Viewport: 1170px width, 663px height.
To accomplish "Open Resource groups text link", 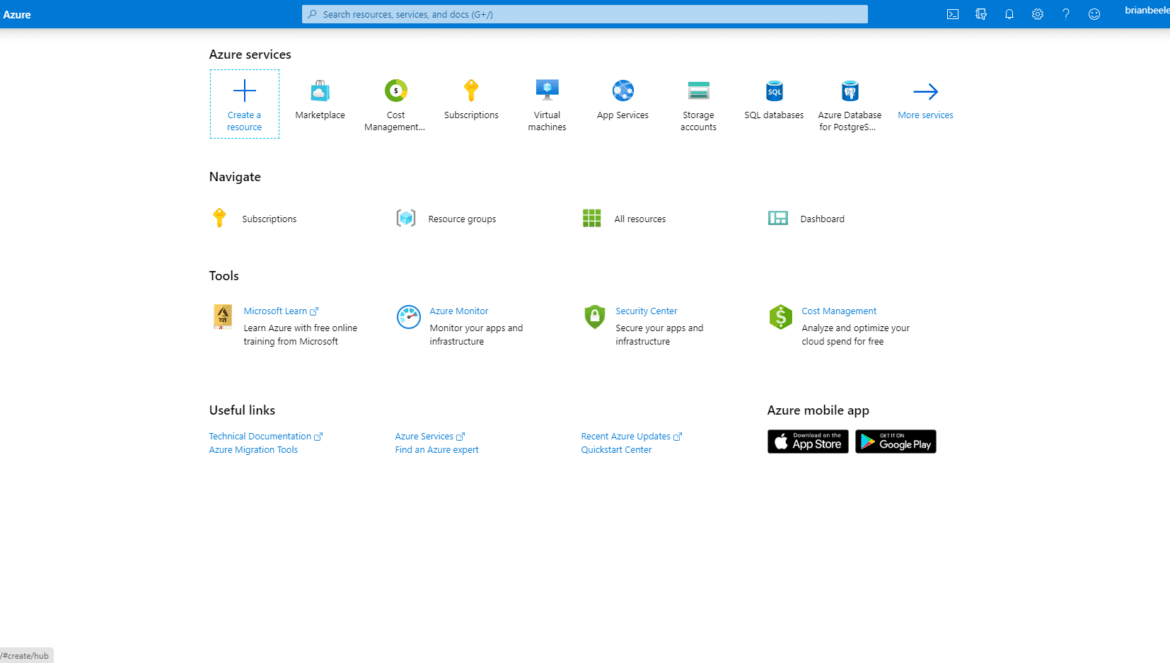I will pos(462,219).
